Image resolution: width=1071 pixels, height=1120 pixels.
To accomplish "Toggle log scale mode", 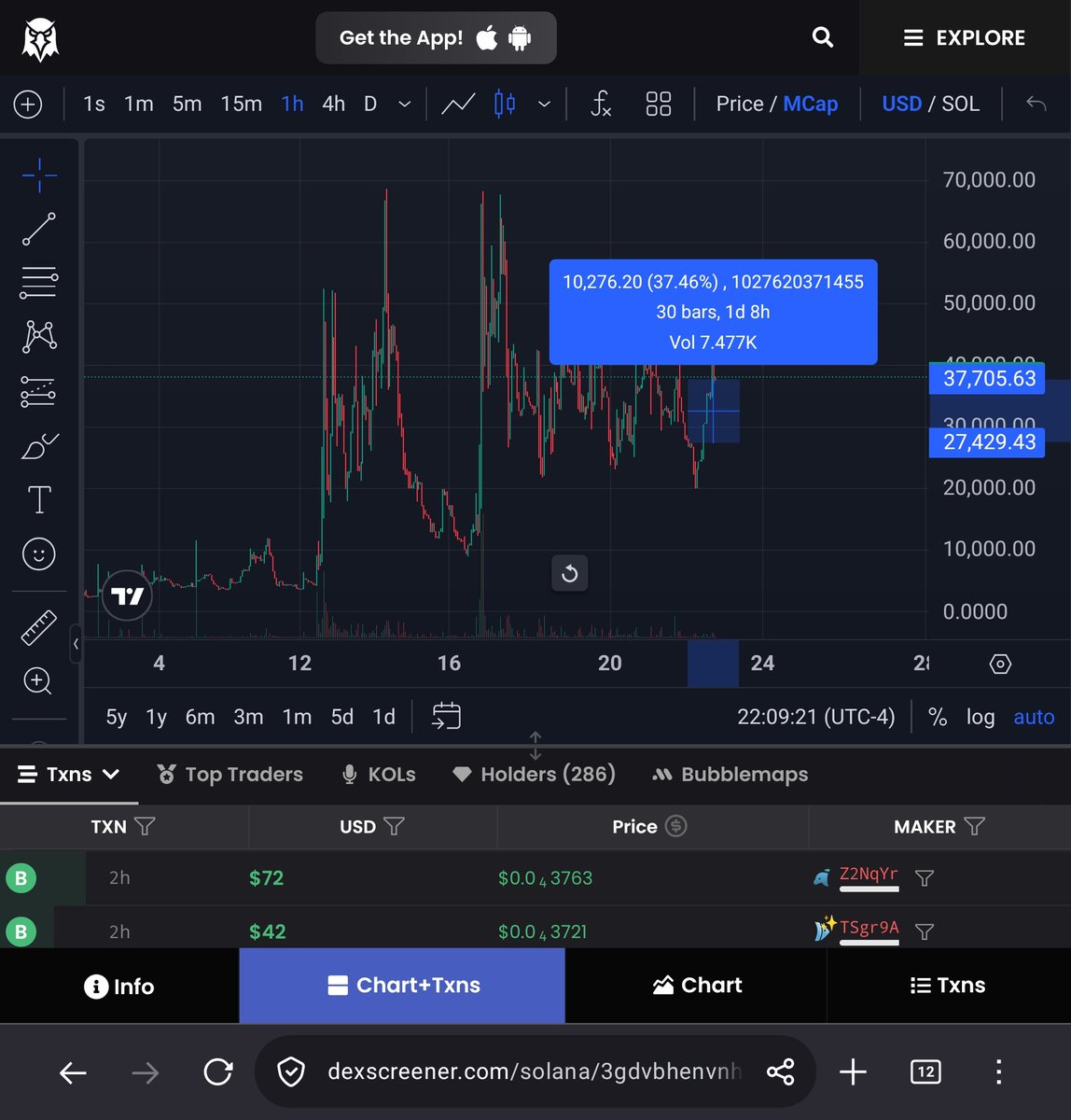I will (980, 717).
